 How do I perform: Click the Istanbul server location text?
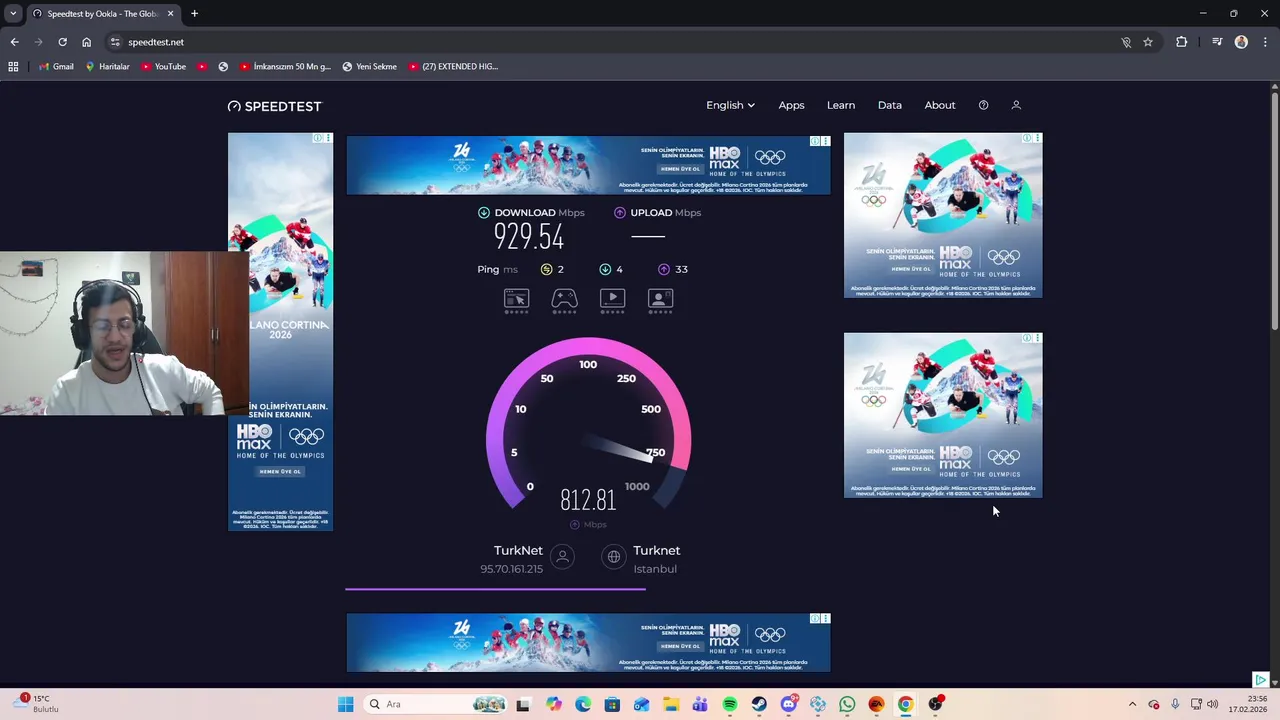coord(655,569)
